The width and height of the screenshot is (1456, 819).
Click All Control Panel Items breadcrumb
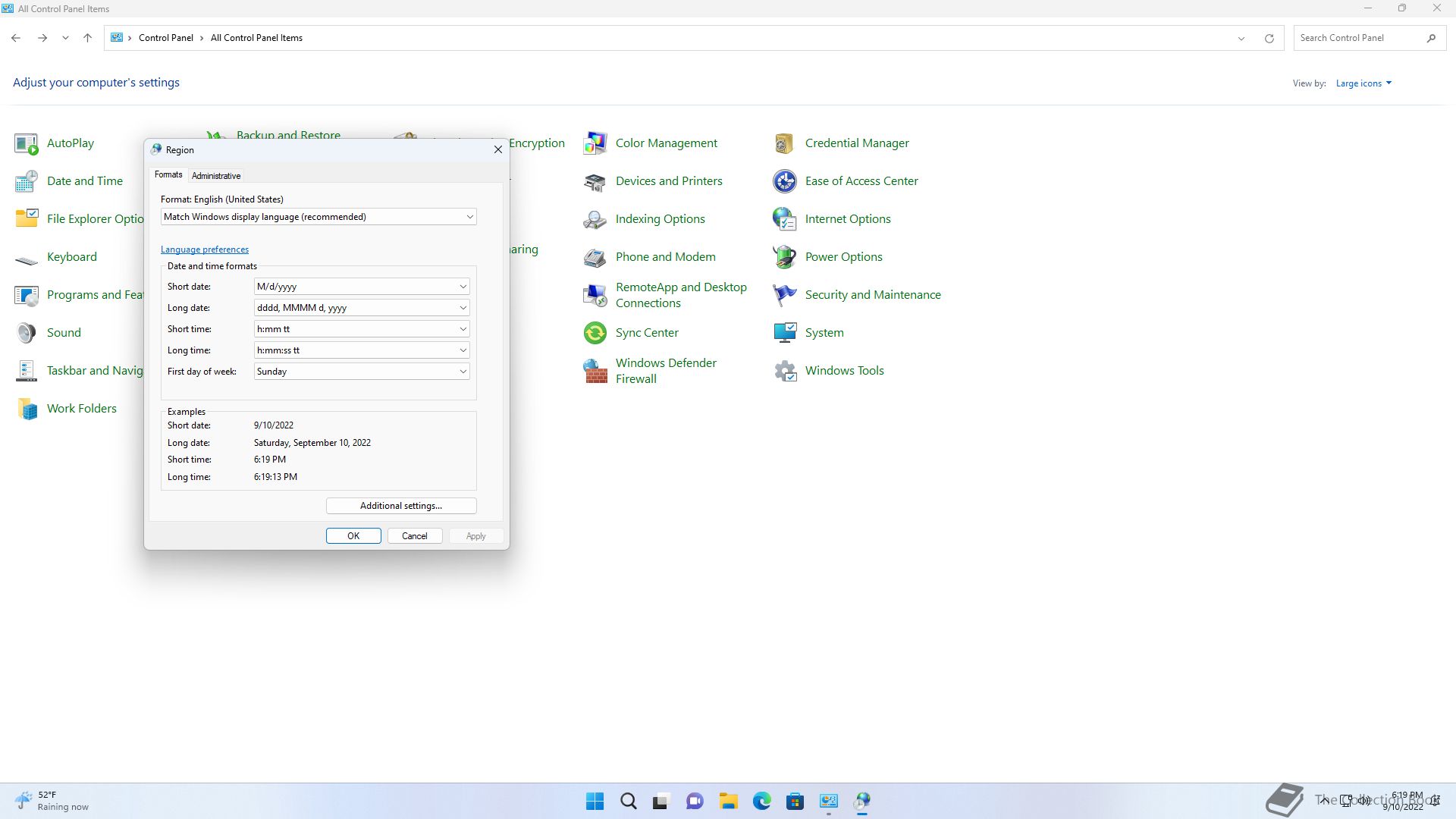[x=256, y=38]
